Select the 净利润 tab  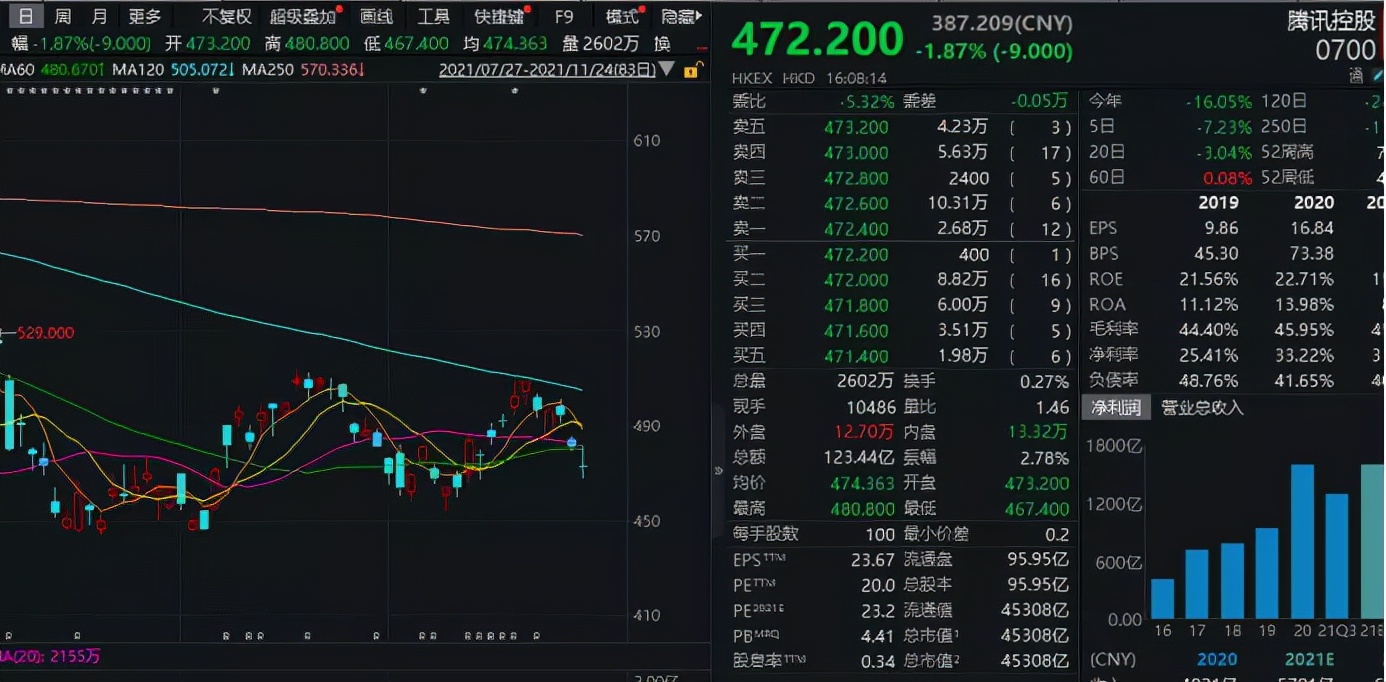pos(1115,407)
